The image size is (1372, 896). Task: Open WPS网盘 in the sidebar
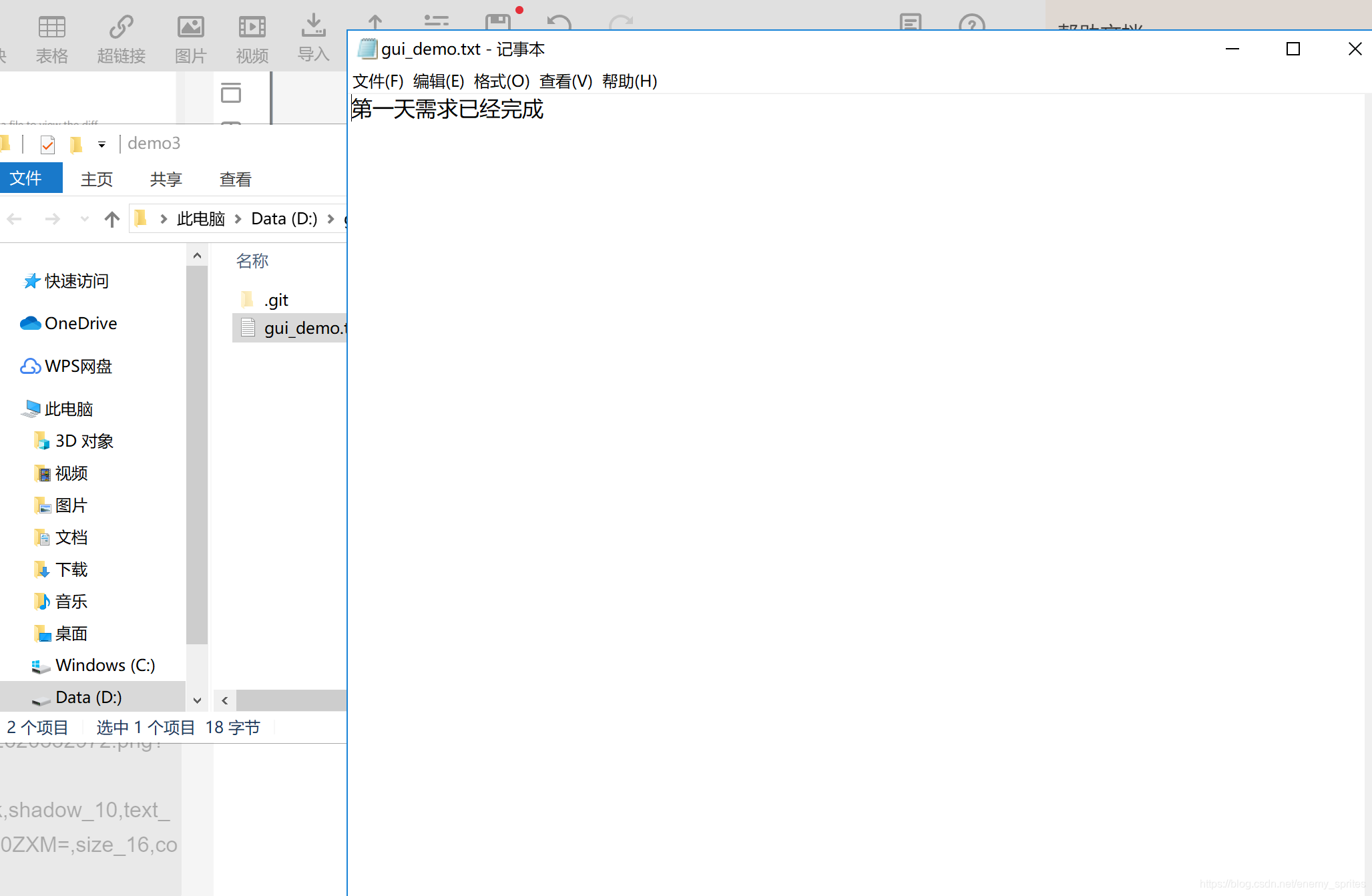point(77,367)
